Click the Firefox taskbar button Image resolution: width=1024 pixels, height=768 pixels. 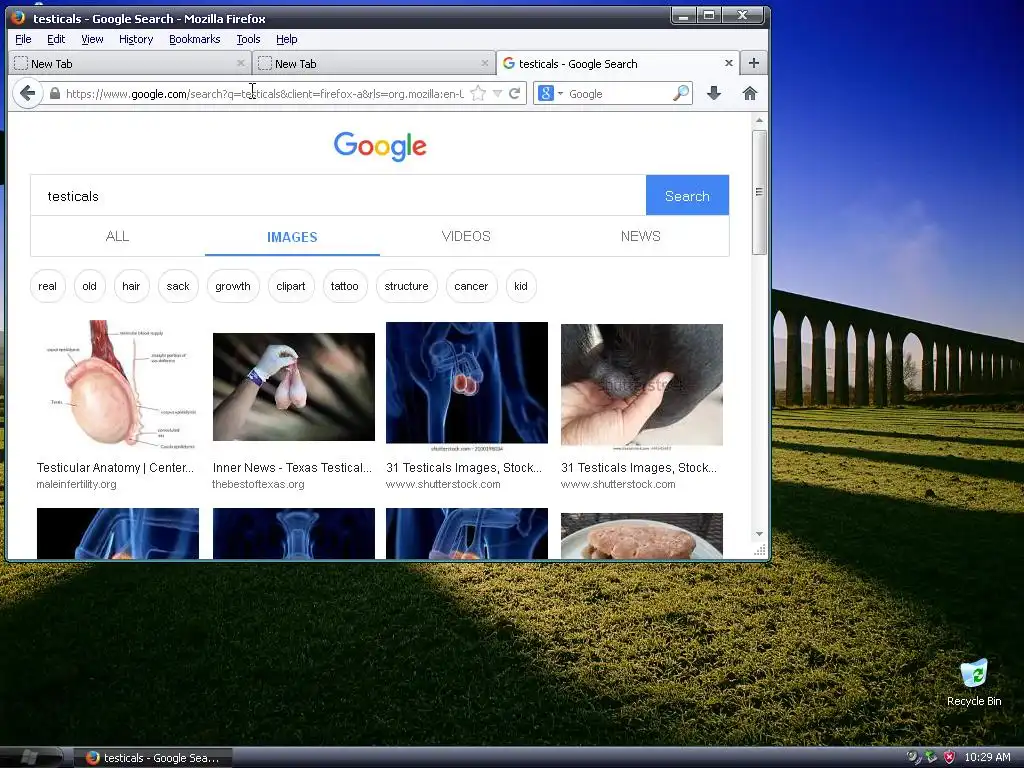click(x=152, y=758)
